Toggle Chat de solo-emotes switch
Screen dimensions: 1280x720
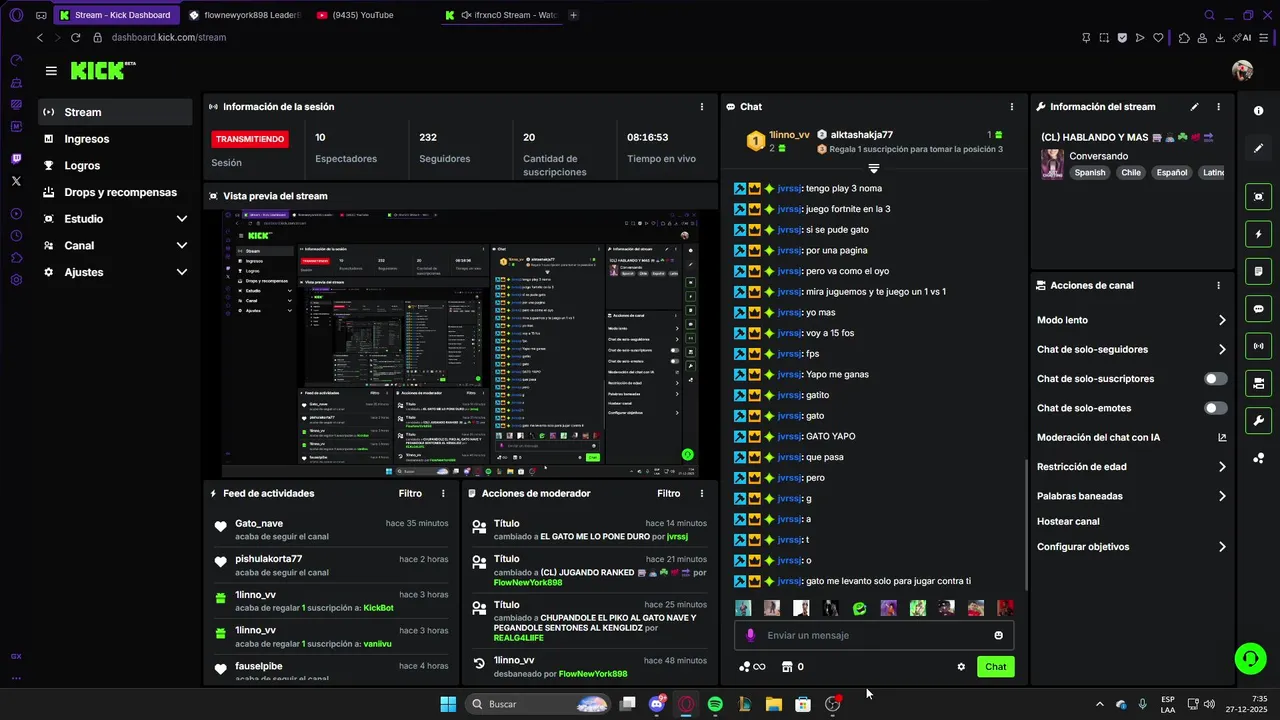[x=1215, y=408]
